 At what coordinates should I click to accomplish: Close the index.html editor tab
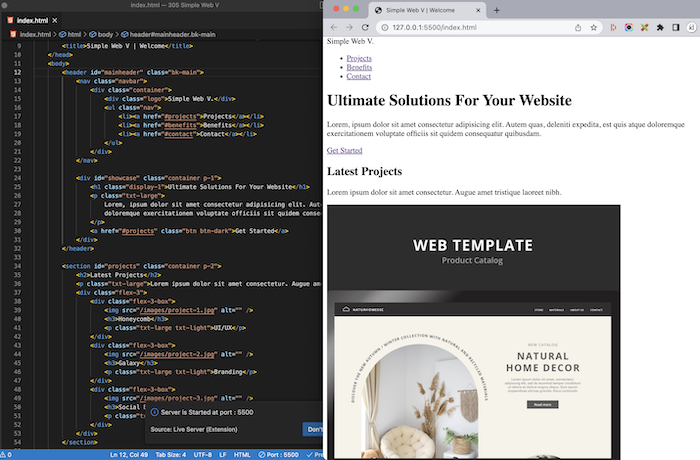54,21
